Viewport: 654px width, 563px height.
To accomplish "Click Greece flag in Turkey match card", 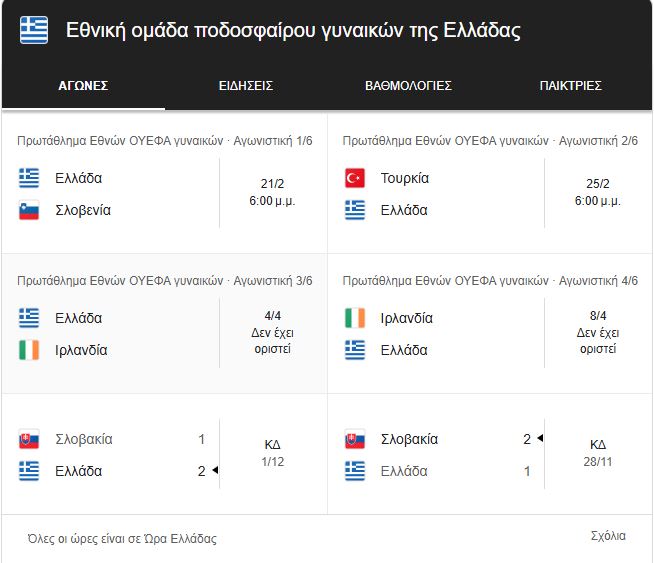I will pyautogui.click(x=355, y=210).
